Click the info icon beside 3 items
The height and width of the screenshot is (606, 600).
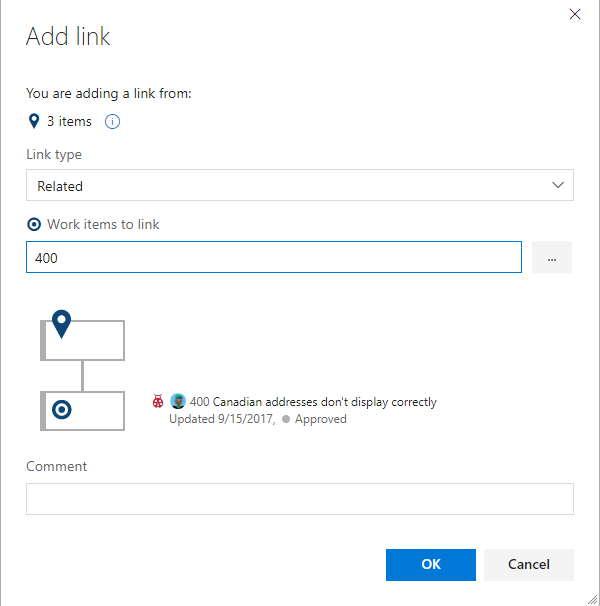click(112, 122)
